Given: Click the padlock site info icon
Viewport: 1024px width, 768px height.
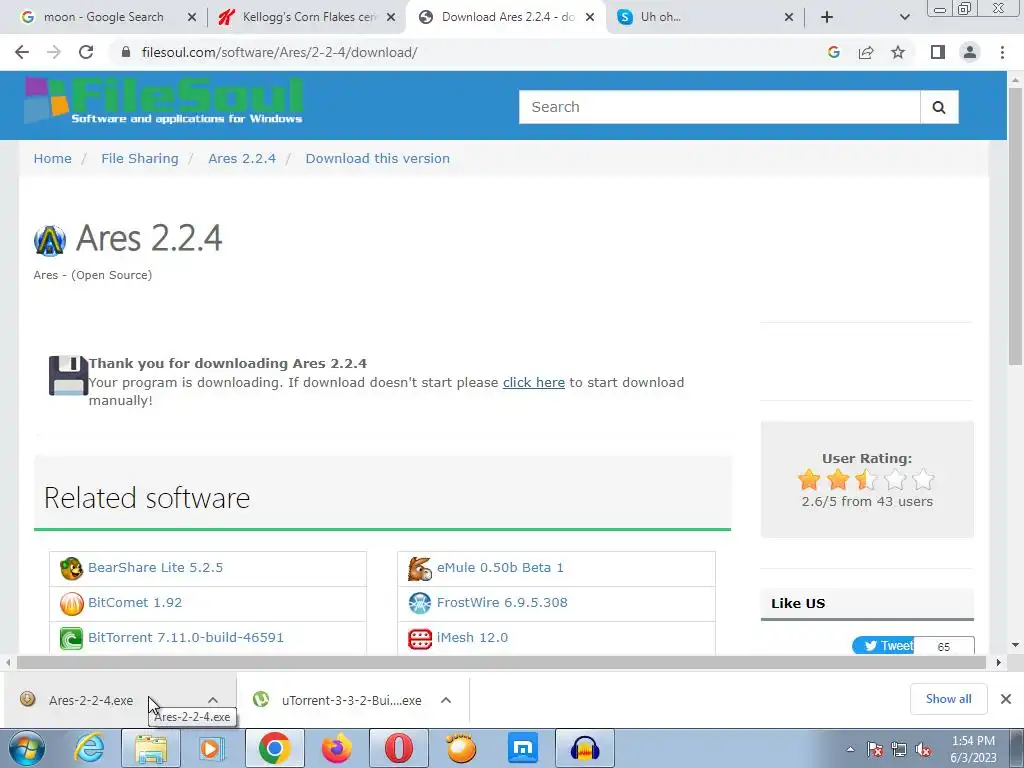Looking at the screenshot, I should (x=126, y=52).
